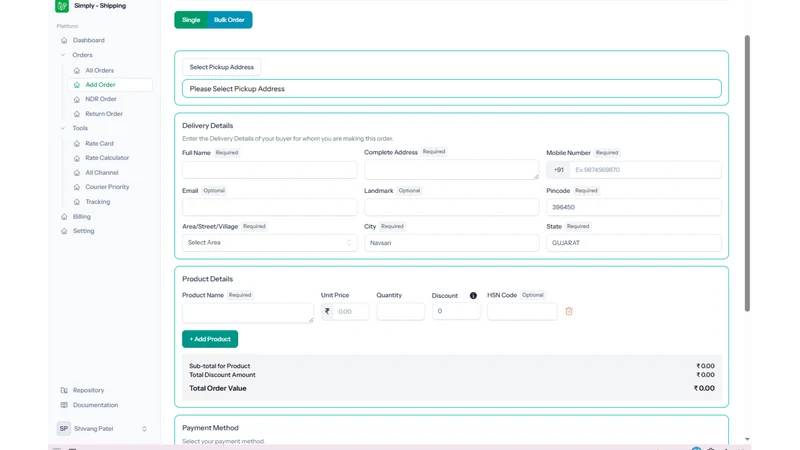This screenshot has width=800, height=450.
Task: Open the All Channel page
Action: 102,172
